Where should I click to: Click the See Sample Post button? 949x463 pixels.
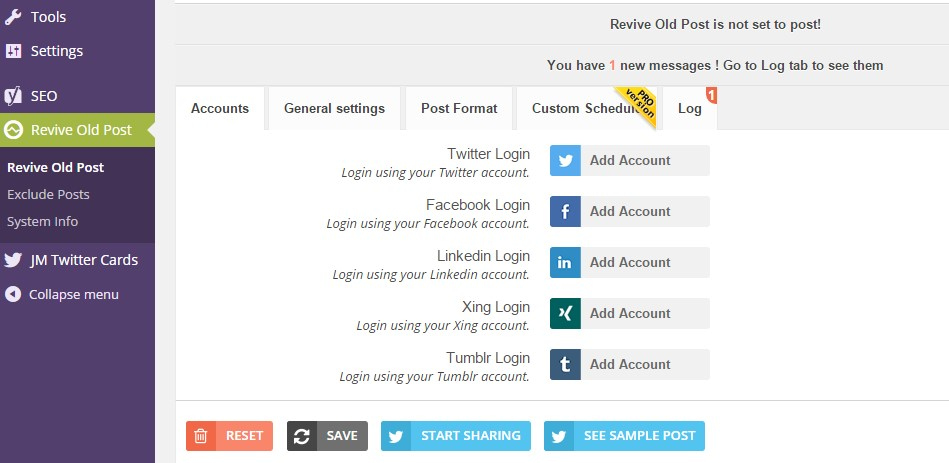tap(624, 436)
